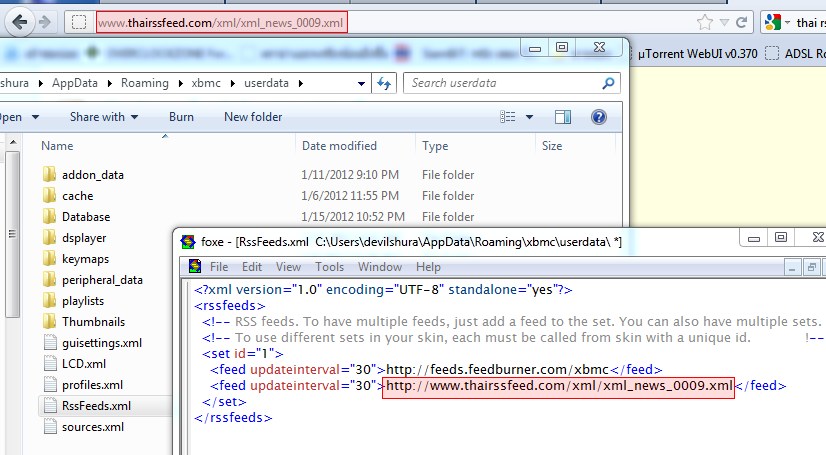826x455 pixels.
Task: Reload the page with the refresh icon
Action: [x=741, y=22]
